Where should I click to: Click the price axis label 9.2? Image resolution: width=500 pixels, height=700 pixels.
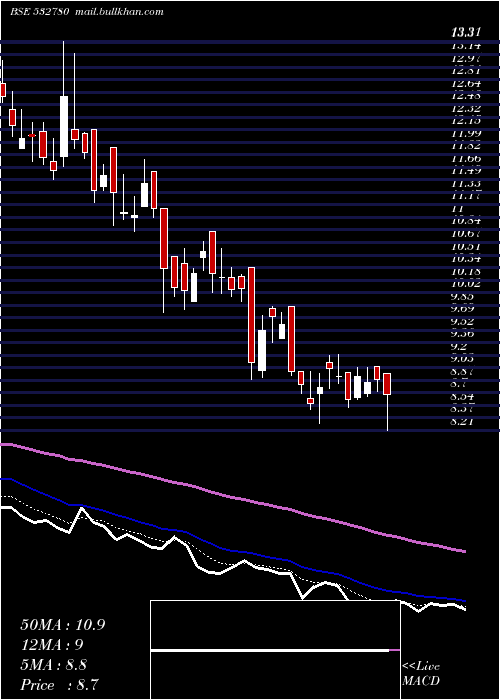(459, 346)
